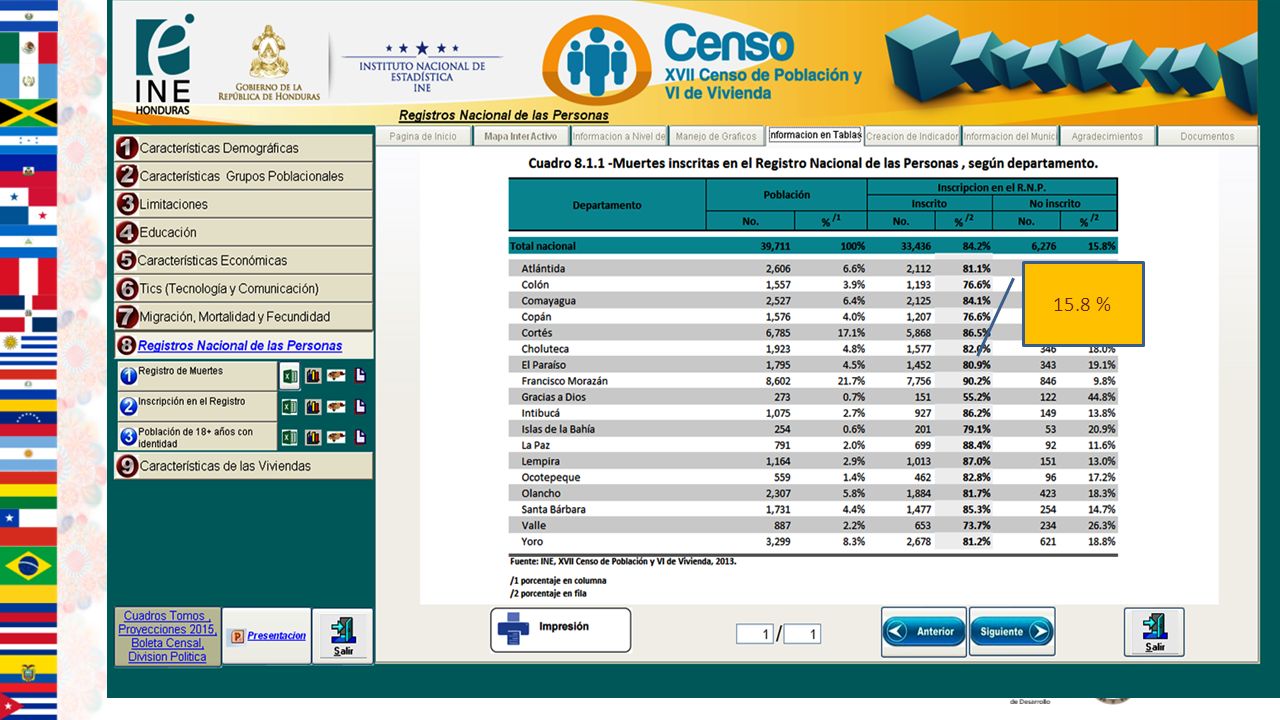
Task: Click Honduras map icon for Población de 18+
Action: point(337,437)
